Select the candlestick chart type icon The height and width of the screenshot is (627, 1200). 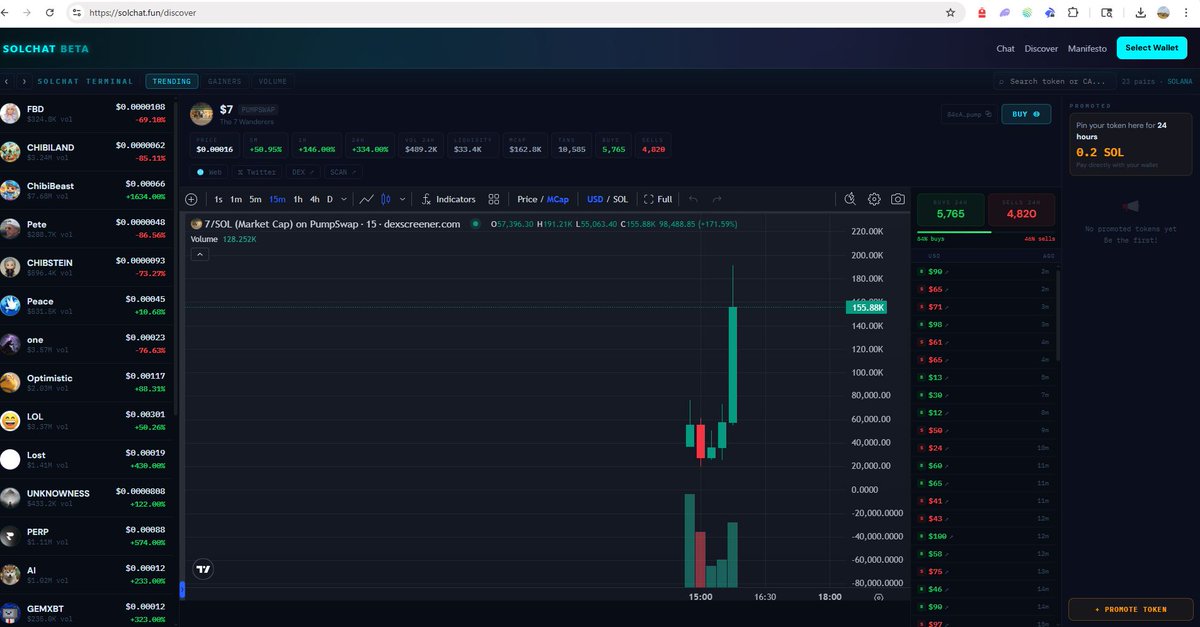coord(386,199)
